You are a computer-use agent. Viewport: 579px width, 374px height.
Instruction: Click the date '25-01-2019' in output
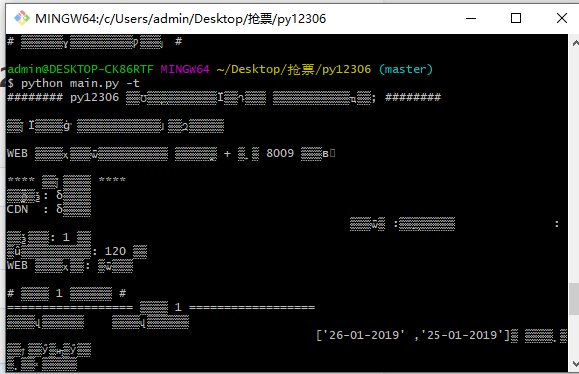pos(463,335)
